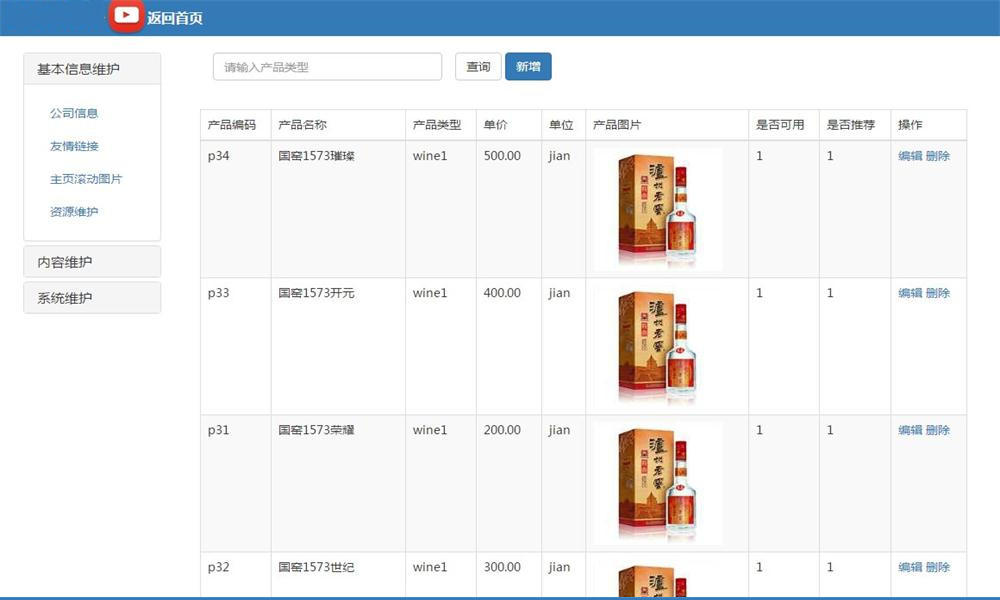The image size is (1000, 600).
Task: Click the 新增 button
Action: [x=528, y=66]
